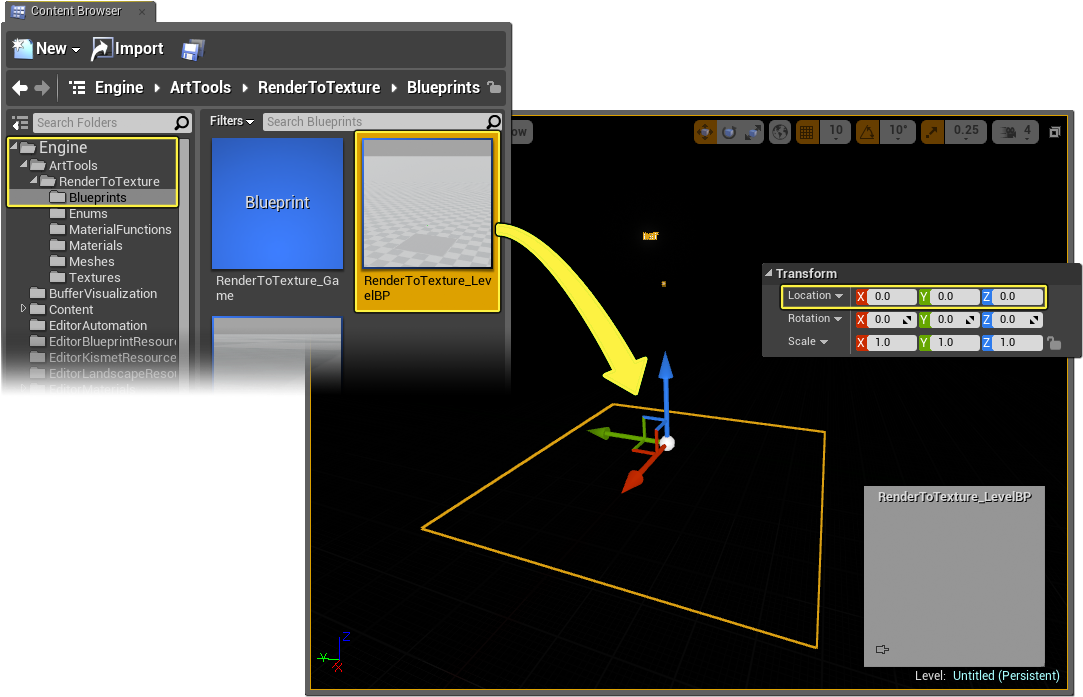This screenshot has width=1083, height=697.
Task: Click the RenderToTexture breadcrumb segment
Action: (318, 88)
